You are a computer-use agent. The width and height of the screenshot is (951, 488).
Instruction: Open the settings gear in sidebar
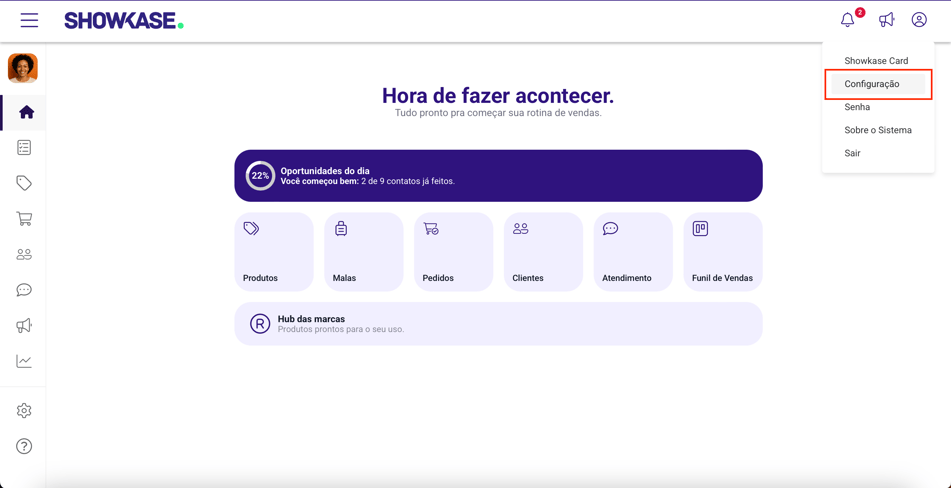click(x=24, y=411)
